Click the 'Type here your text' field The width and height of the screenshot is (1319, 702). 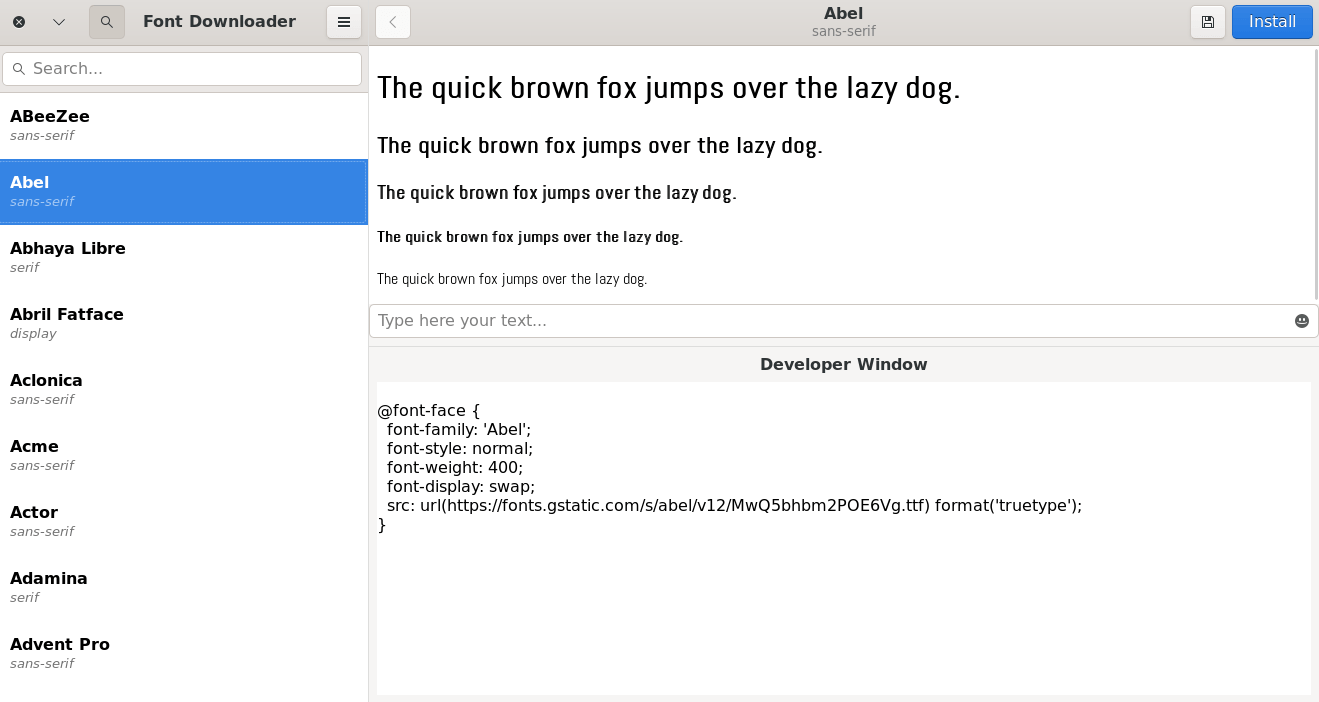[830, 321]
